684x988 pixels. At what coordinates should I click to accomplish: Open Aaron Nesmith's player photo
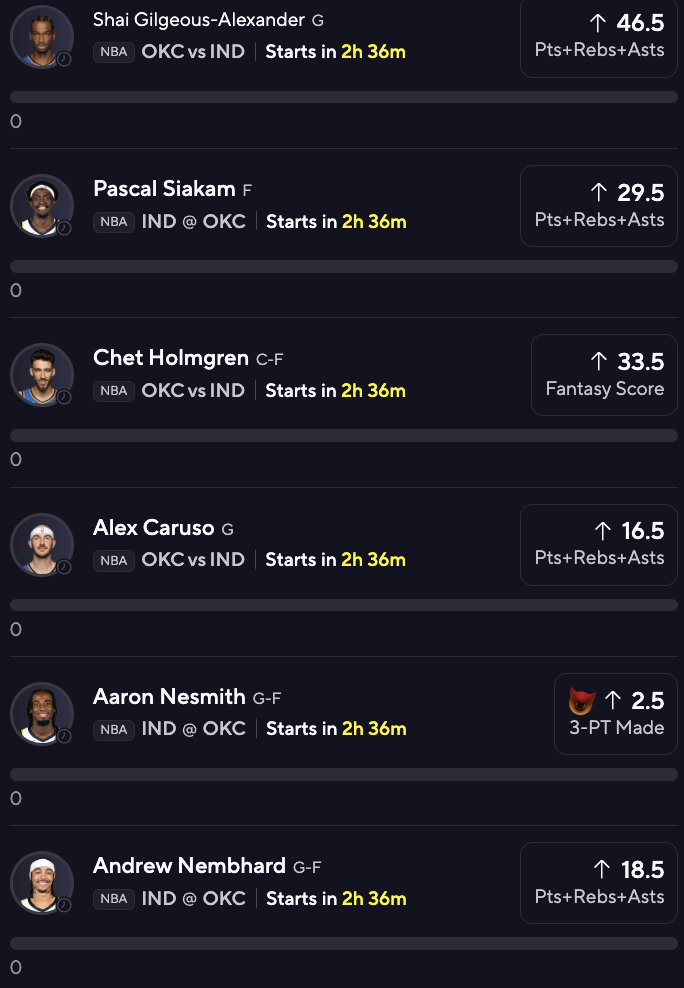coord(42,714)
